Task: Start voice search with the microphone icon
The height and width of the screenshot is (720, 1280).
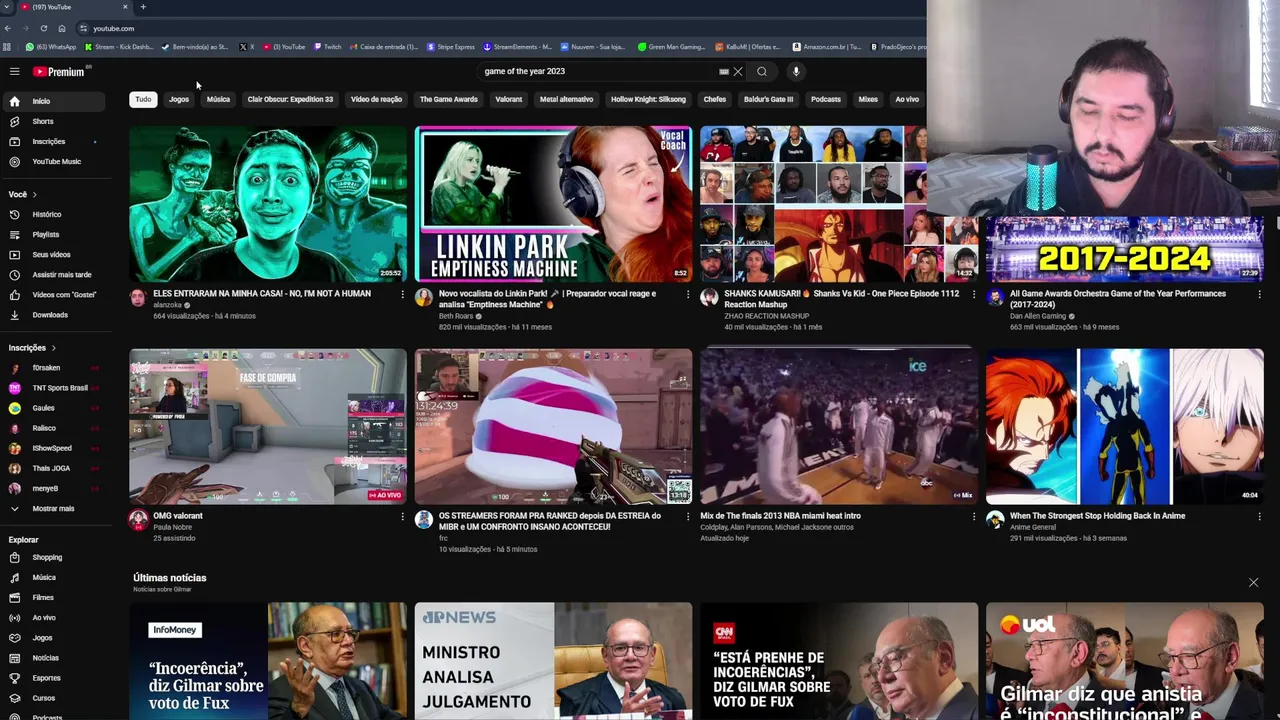Action: 796,71
